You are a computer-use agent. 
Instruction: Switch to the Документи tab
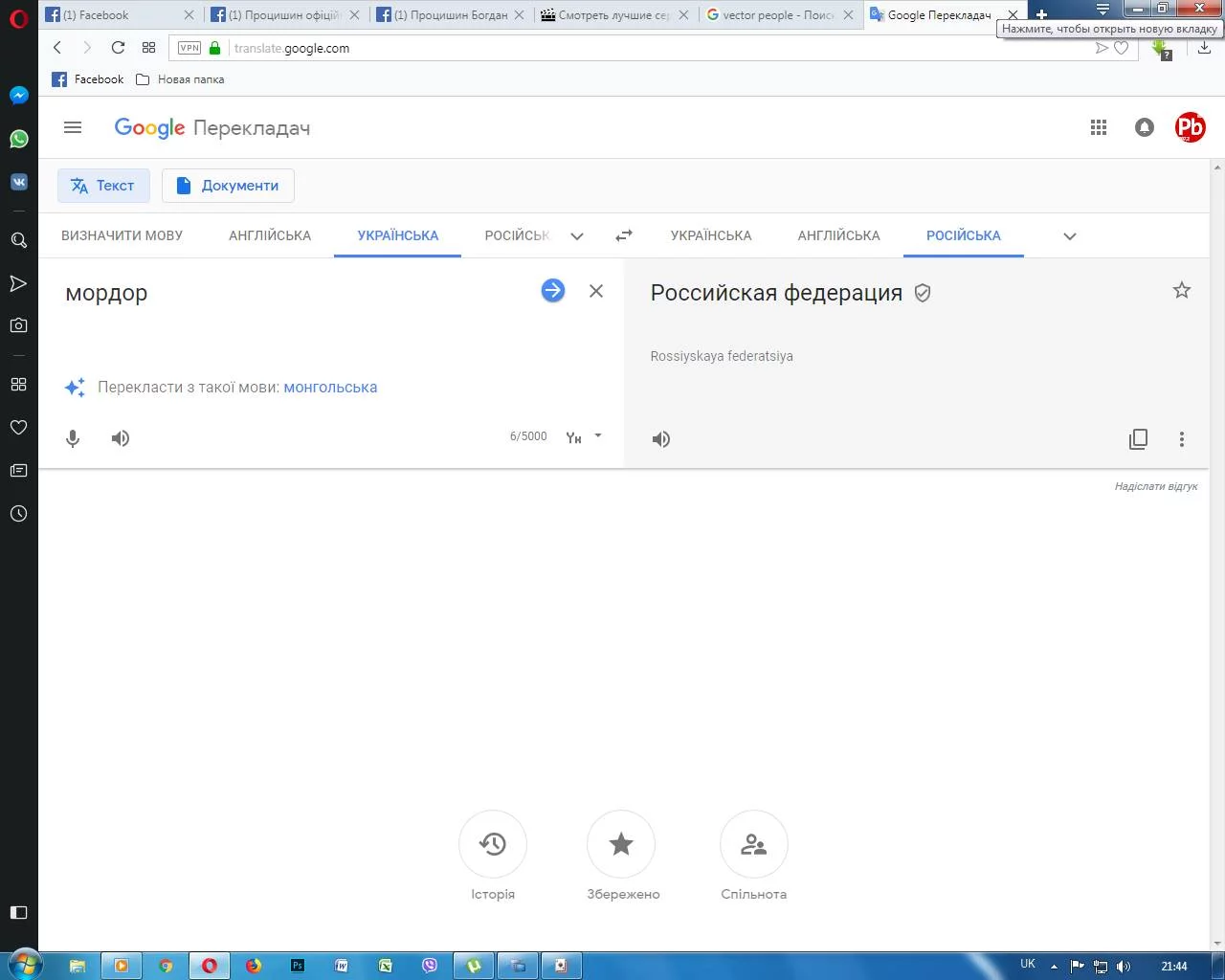(x=228, y=185)
